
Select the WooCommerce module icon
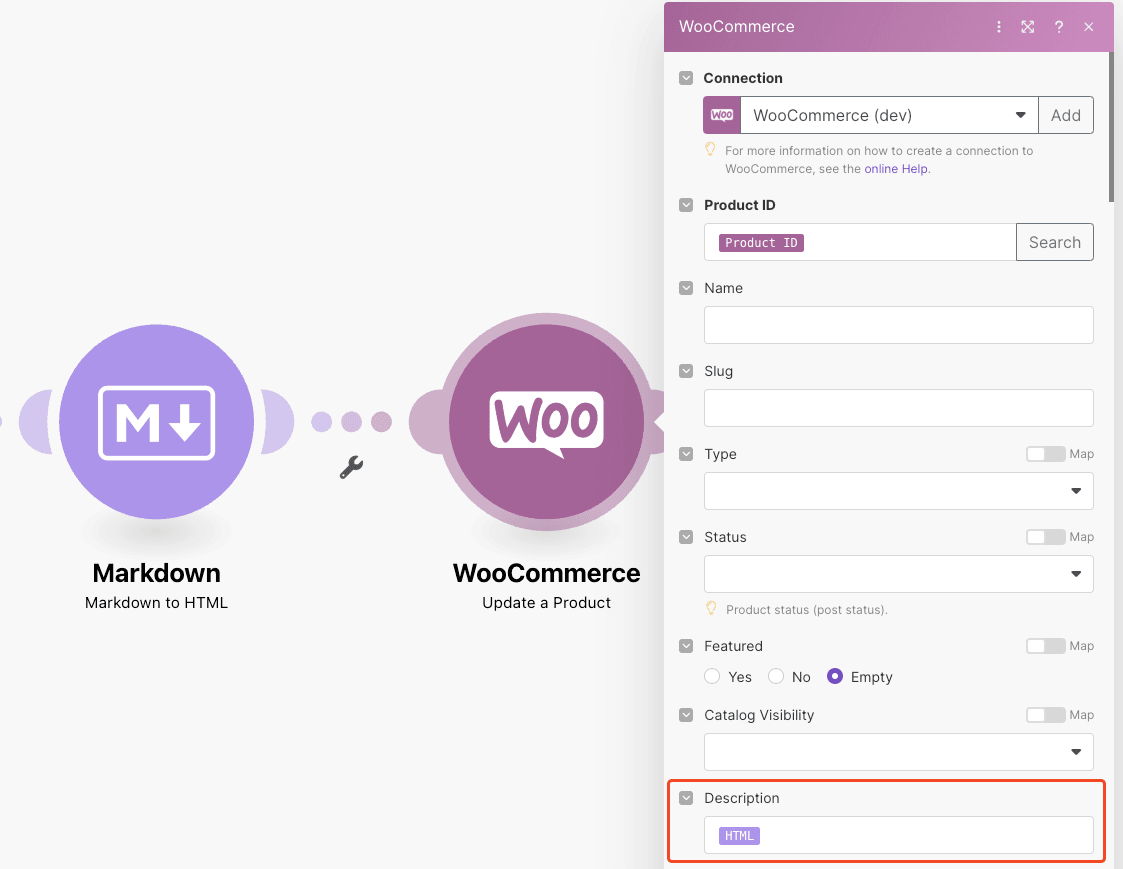[546, 422]
